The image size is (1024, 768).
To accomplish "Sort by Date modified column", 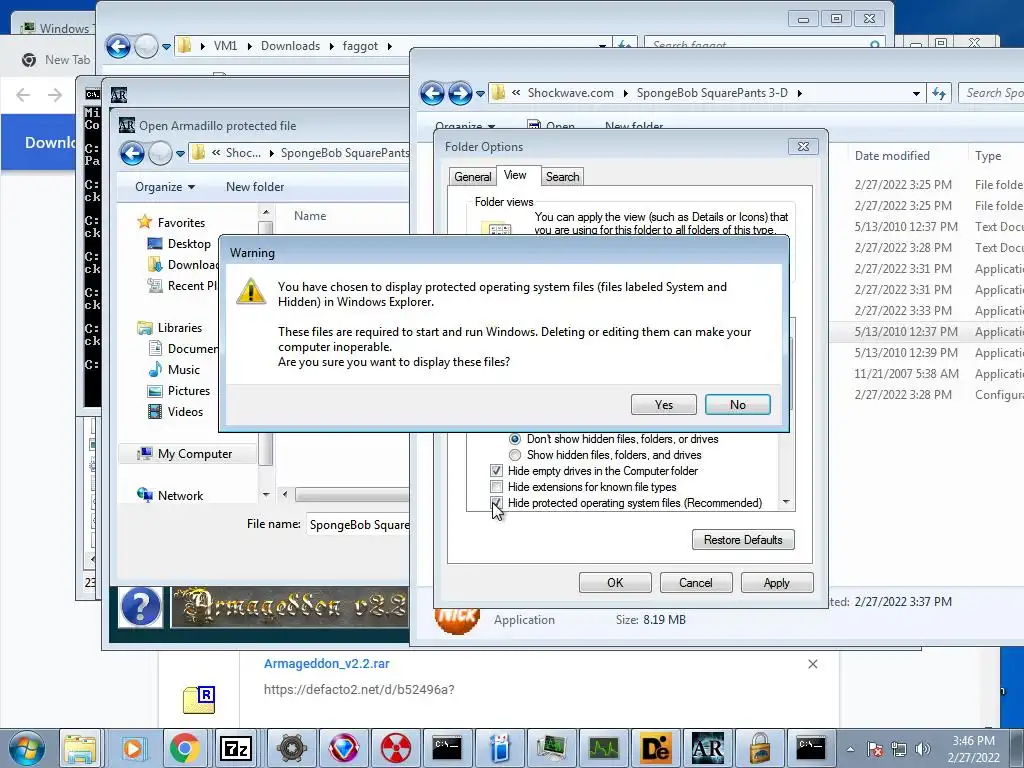I will pyautogui.click(x=892, y=155).
